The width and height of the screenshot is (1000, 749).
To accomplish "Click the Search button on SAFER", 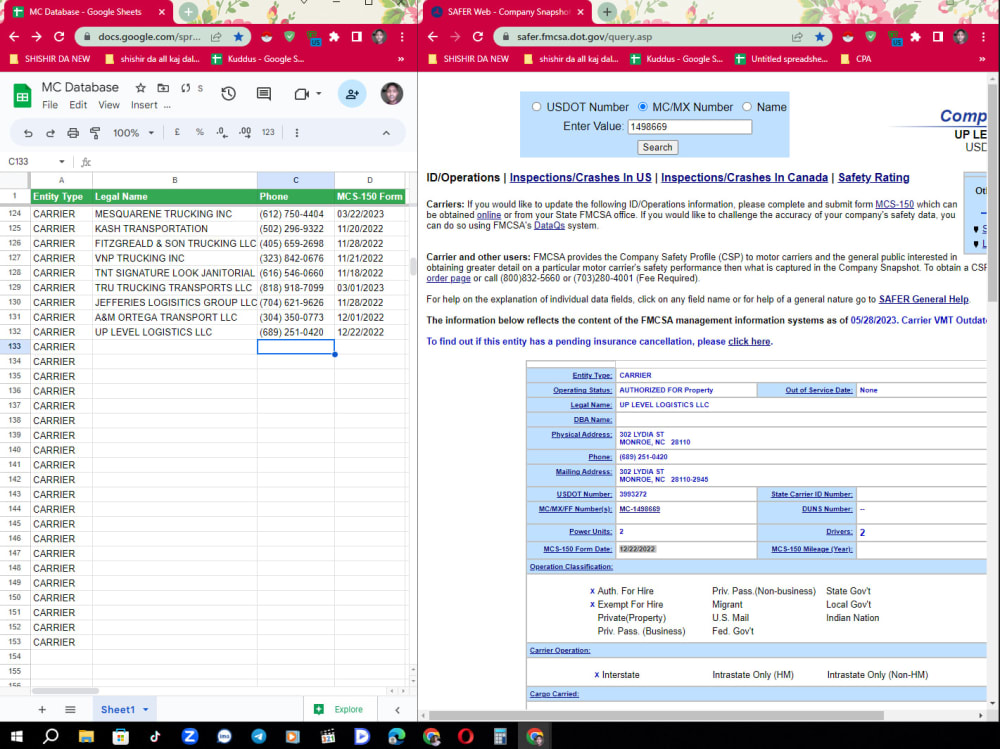I will (657, 147).
